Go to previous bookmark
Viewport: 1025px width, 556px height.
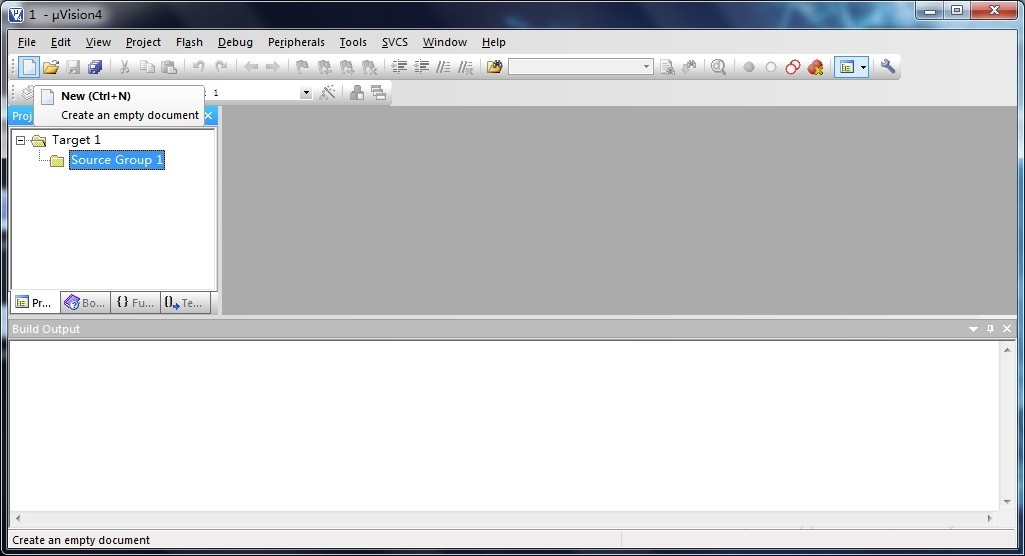coord(324,67)
